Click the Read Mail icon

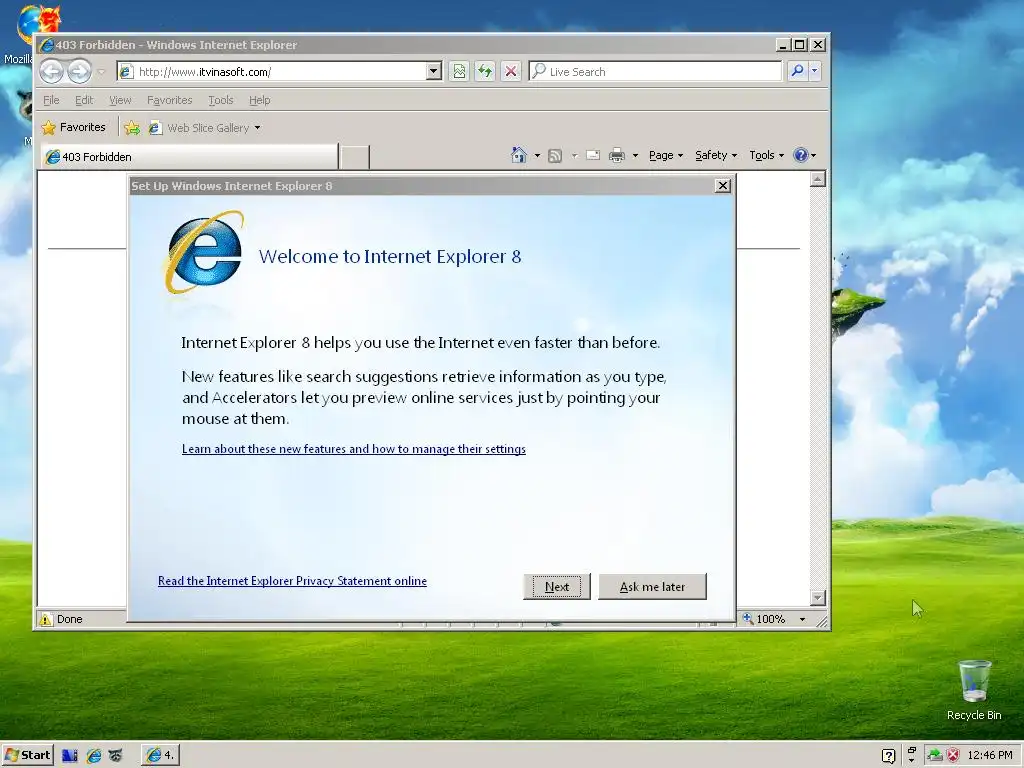(593, 155)
